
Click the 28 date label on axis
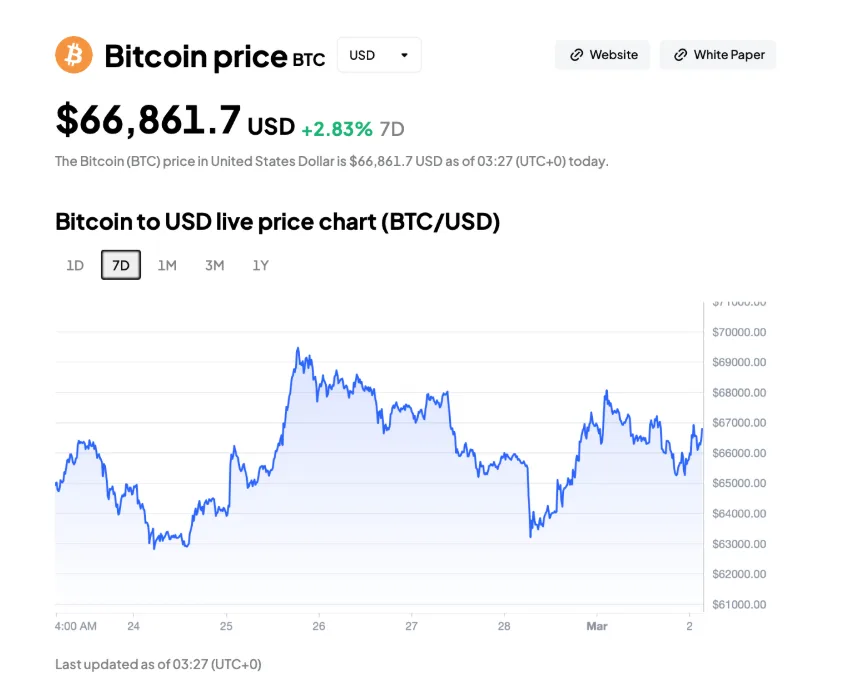(504, 626)
